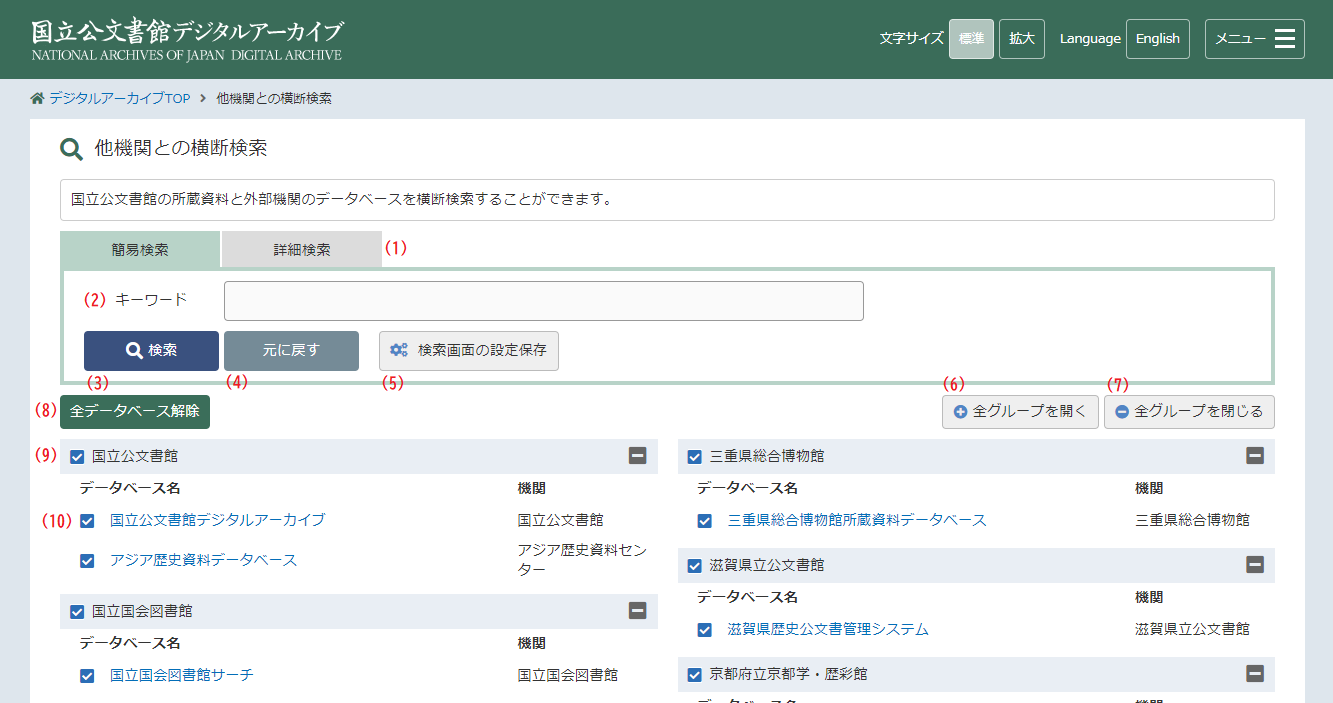Screen dimensions: 1333x703
Task: Open 国立公文書館デジタルアーカイブ database link
Action: 217,520
